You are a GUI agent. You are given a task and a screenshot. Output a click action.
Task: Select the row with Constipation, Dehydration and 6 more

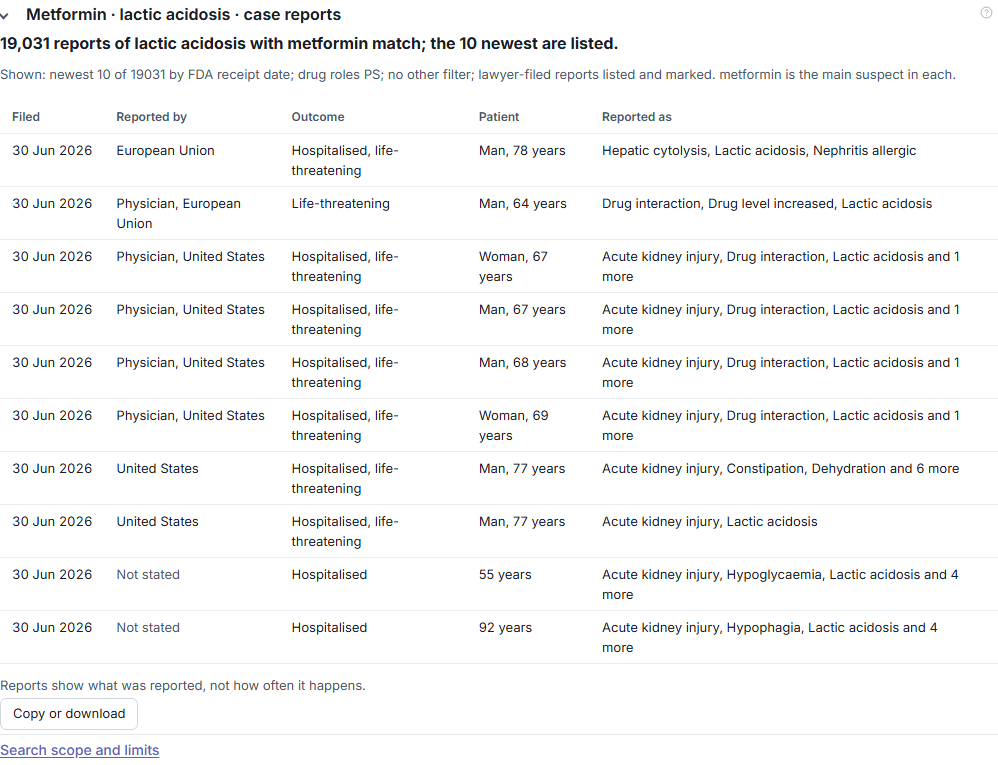pyautogui.click(x=499, y=478)
